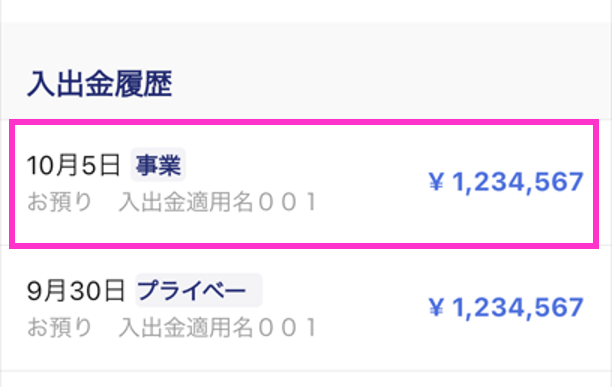Click the 001 digits in the 10月5日 description
The image size is (612, 388).
point(288,202)
